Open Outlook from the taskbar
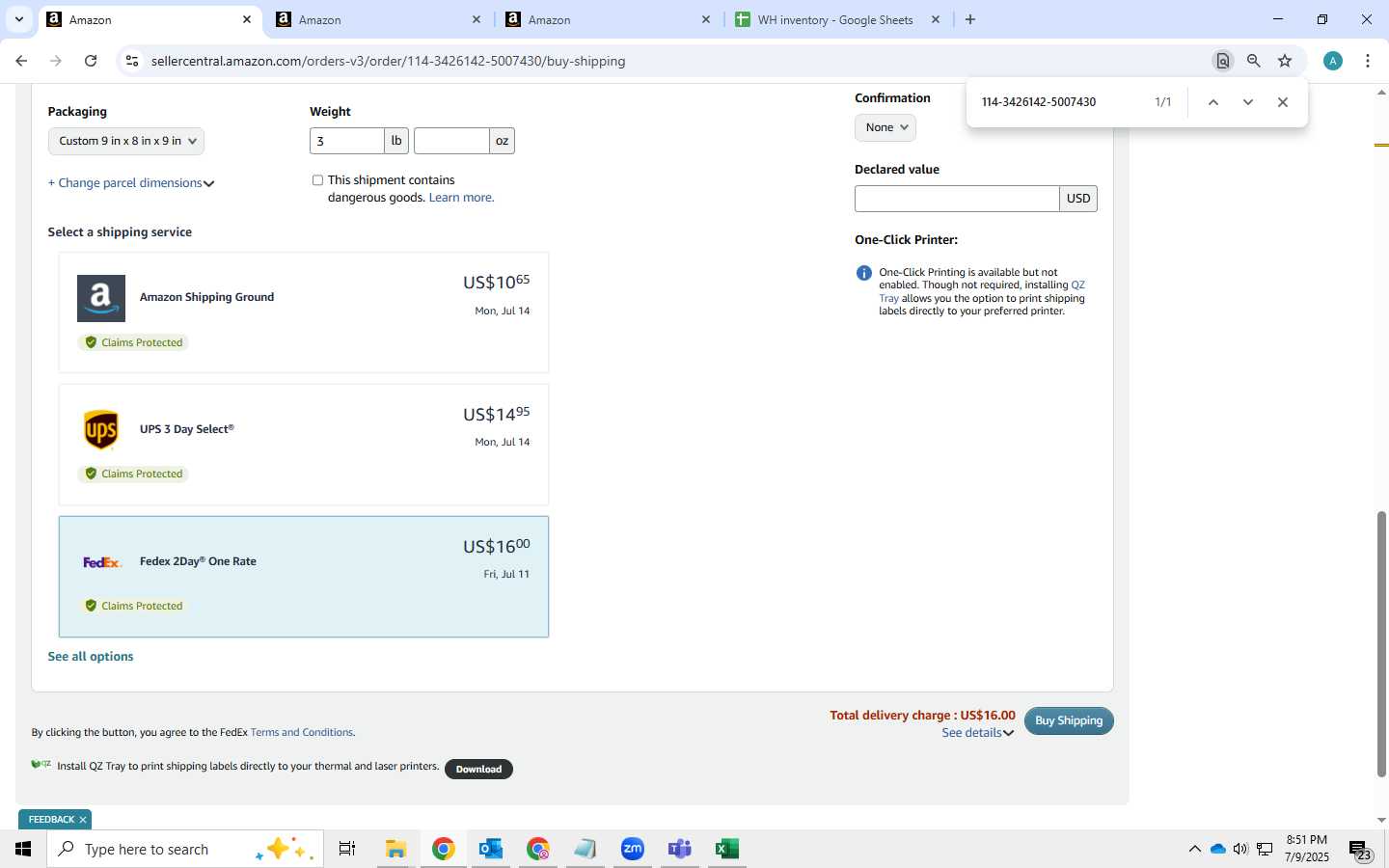1389x868 pixels. click(x=491, y=849)
